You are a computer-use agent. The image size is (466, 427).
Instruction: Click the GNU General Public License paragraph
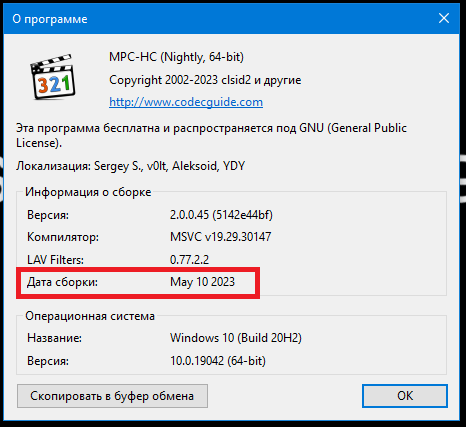click(x=211, y=135)
